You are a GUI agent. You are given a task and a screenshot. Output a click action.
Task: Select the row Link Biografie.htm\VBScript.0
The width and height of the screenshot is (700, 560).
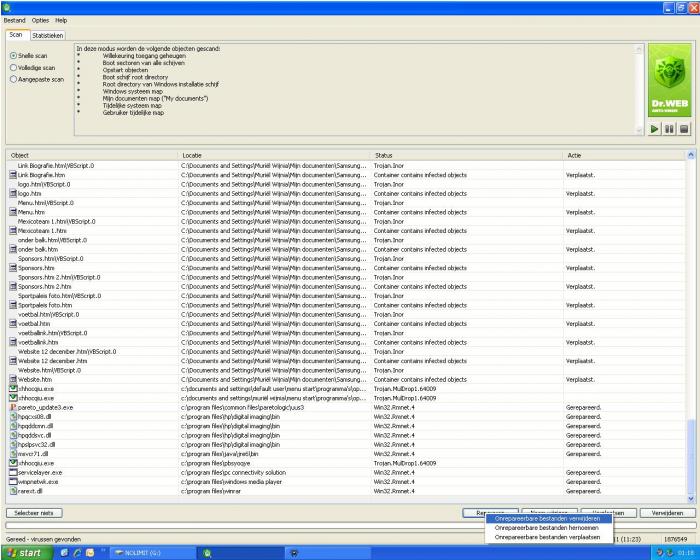click(x=346, y=166)
